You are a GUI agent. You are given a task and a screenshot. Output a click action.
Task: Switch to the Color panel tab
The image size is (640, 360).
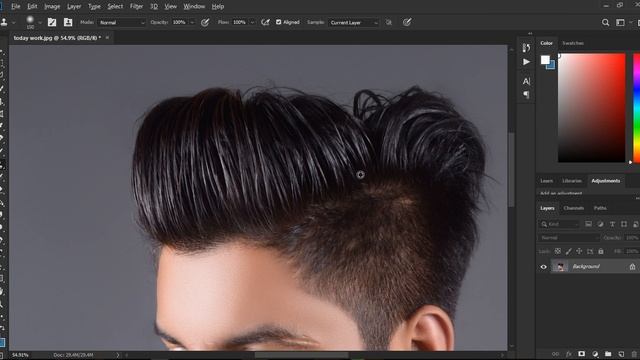(x=546, y=43)
